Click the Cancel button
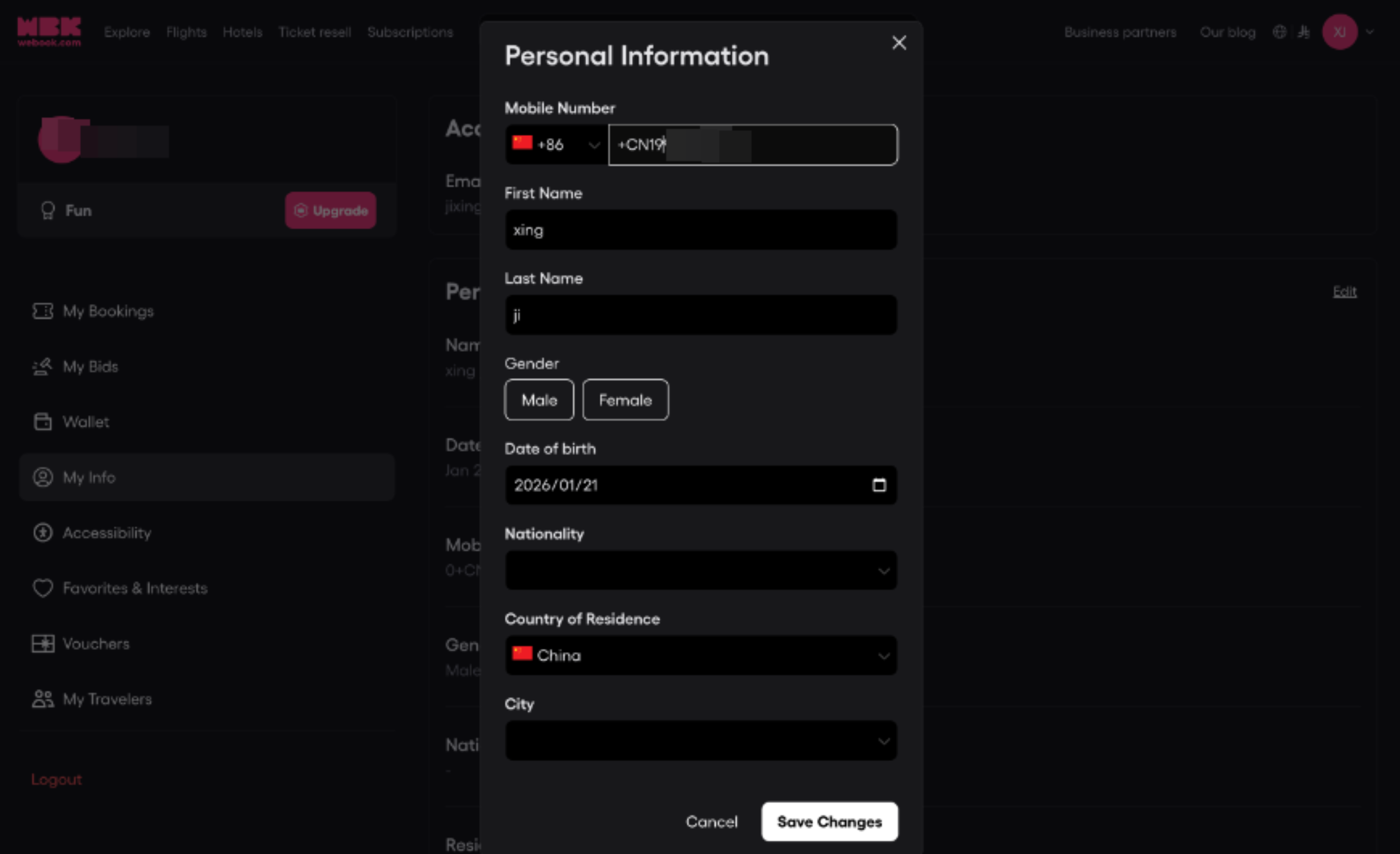Viewport: 1400px width, 854px height. (x=711, y=821)
